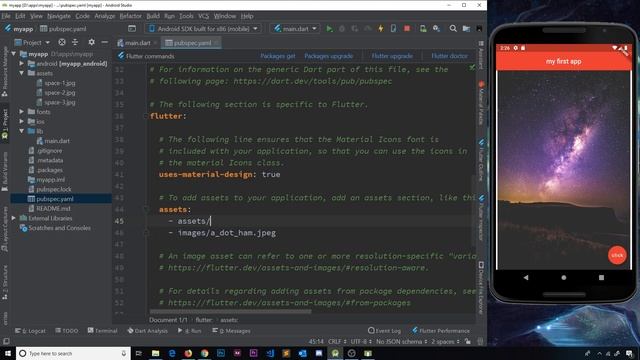This screenshot has height=360, width=640.
Task: Click the Project Structure folder icon
Action: 466,29
